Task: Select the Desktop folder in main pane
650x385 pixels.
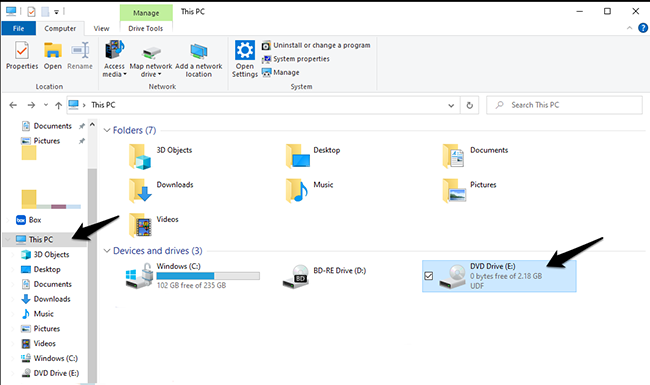Action: pyautogui.click(x=313, y=156)
